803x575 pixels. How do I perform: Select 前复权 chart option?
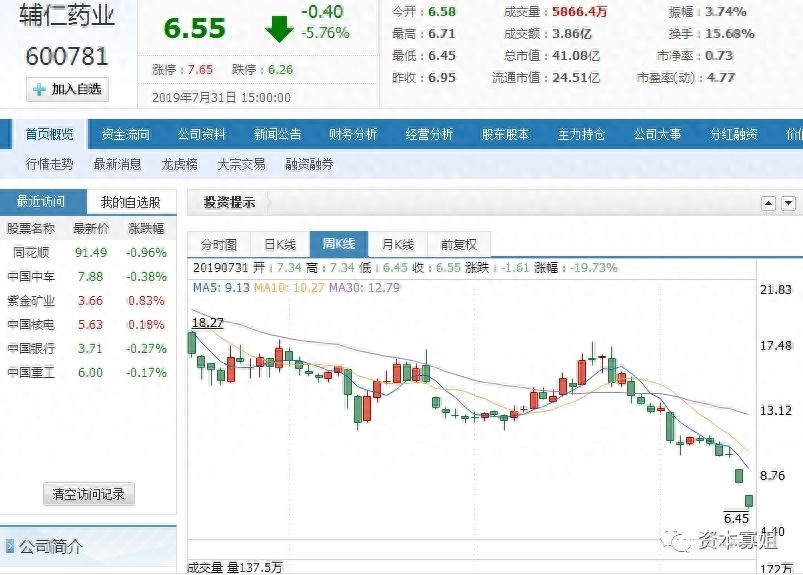(x=459, y=245)
